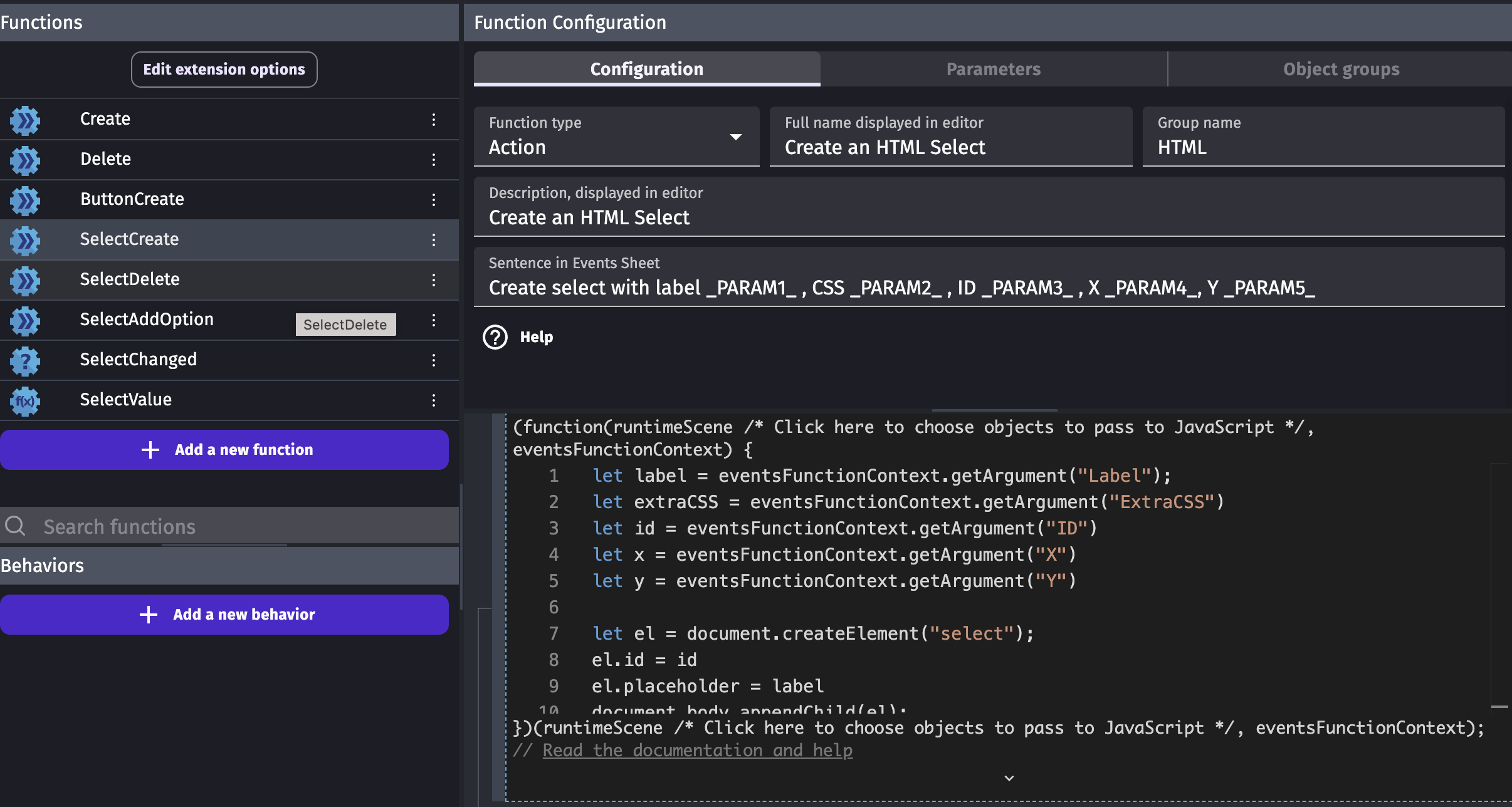Open the three-dot menu for SelectAddOption
This screenshot has width=1512, height=807.
coord(434,320)
